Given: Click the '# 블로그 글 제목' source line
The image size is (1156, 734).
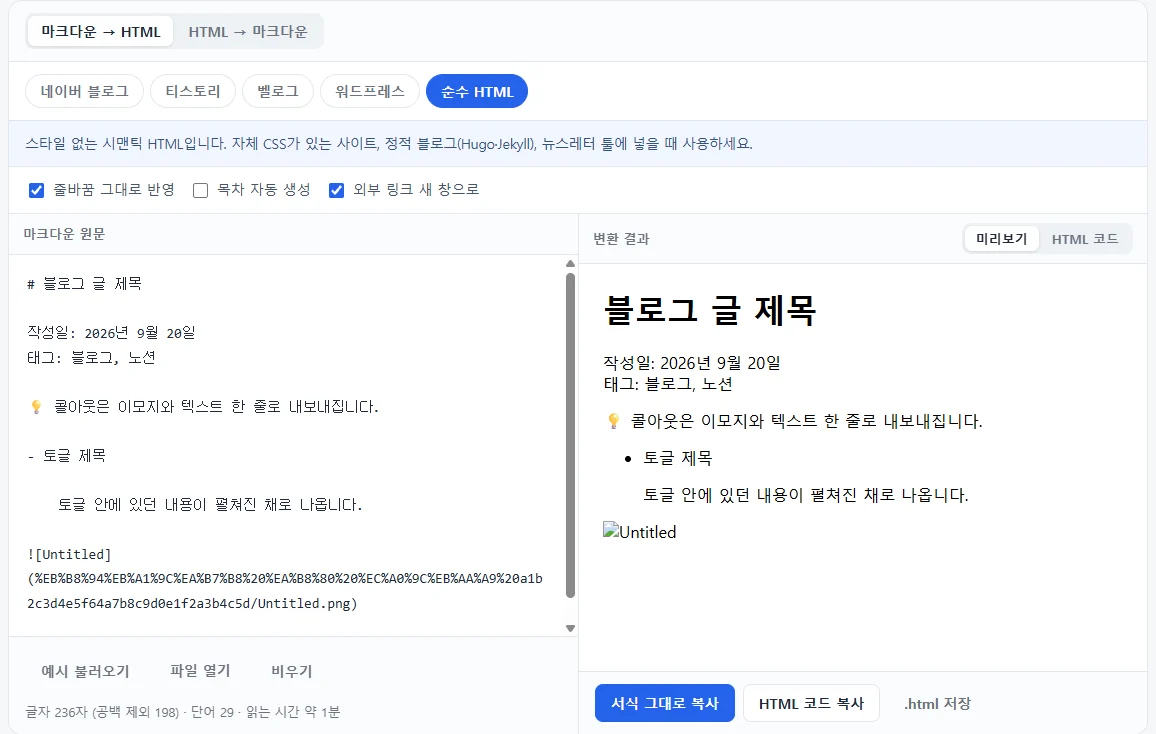Looking at the screenshot, I should point(85,284).
